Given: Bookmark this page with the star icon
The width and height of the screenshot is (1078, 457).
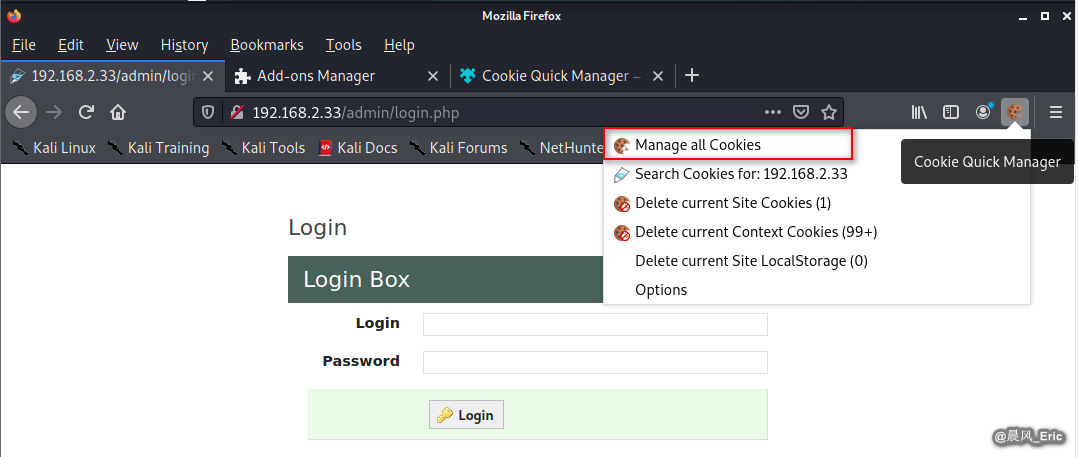Looking at the screenshot, I should [x=828, y=112].
